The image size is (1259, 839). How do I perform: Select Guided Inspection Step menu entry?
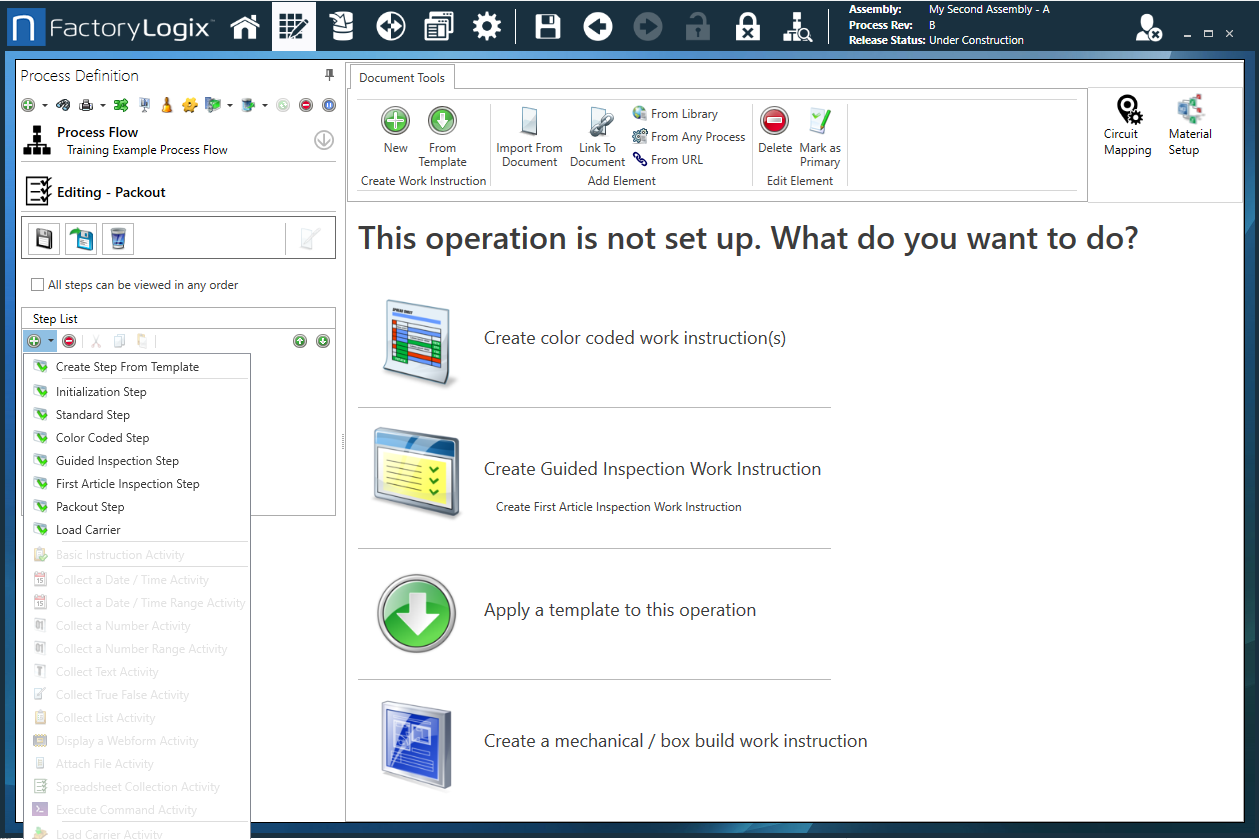click(x=117, y=461)
